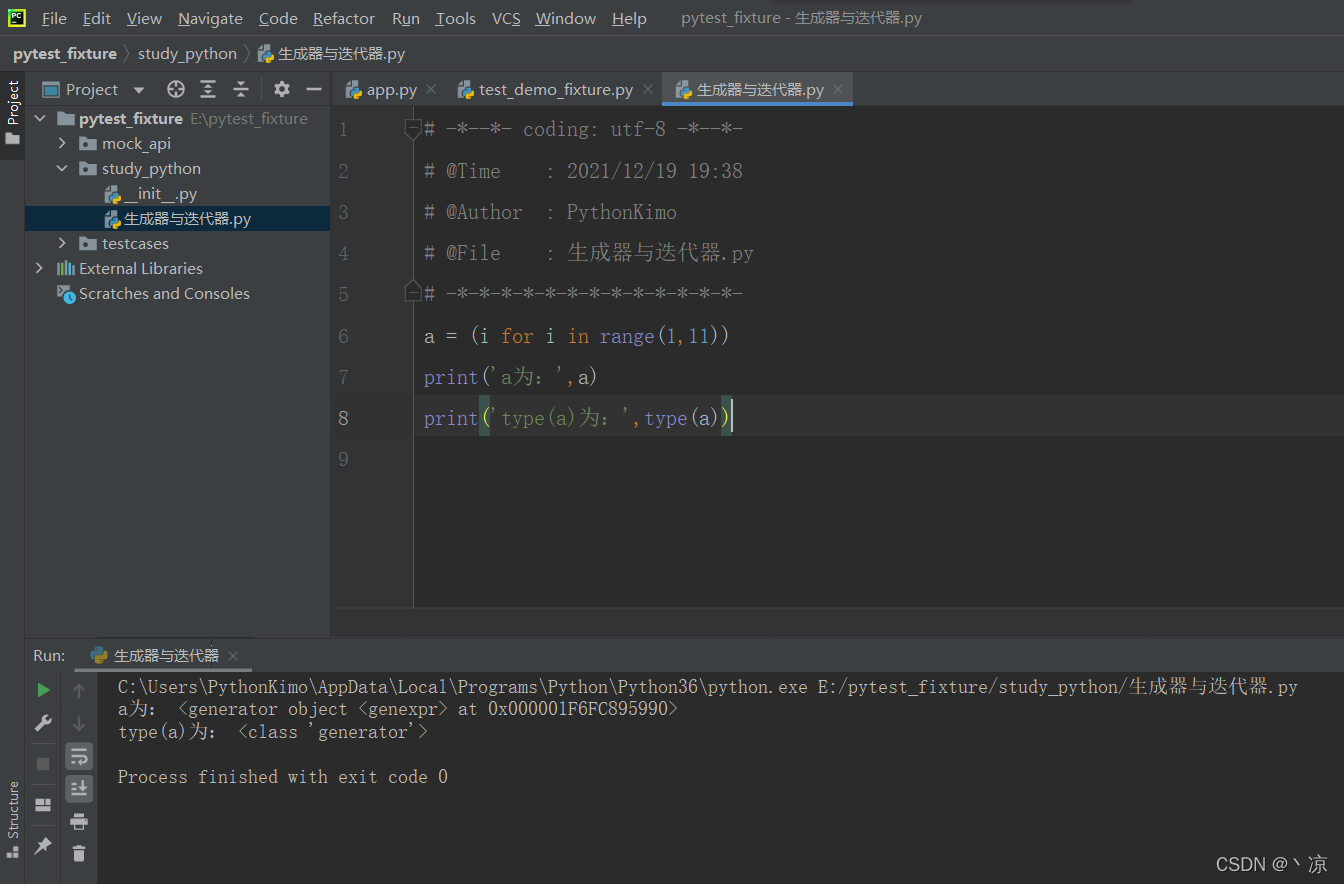The image size is (1344, 884).
Task: Collapse the study_python folder
Action: click(63, 168)
